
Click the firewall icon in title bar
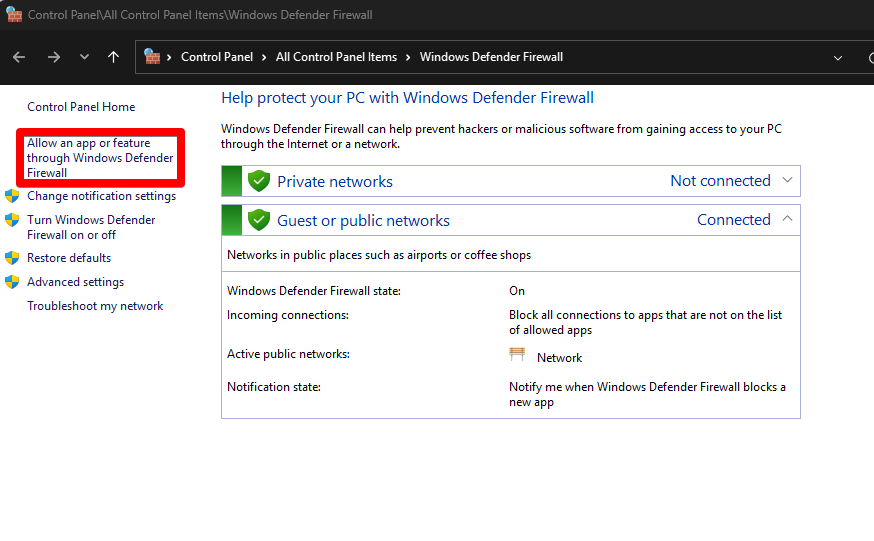(x=13, y=15)
